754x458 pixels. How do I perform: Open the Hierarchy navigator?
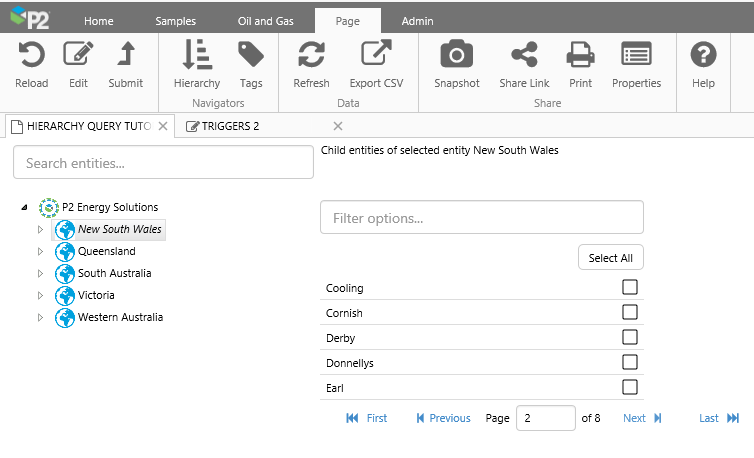196,56
